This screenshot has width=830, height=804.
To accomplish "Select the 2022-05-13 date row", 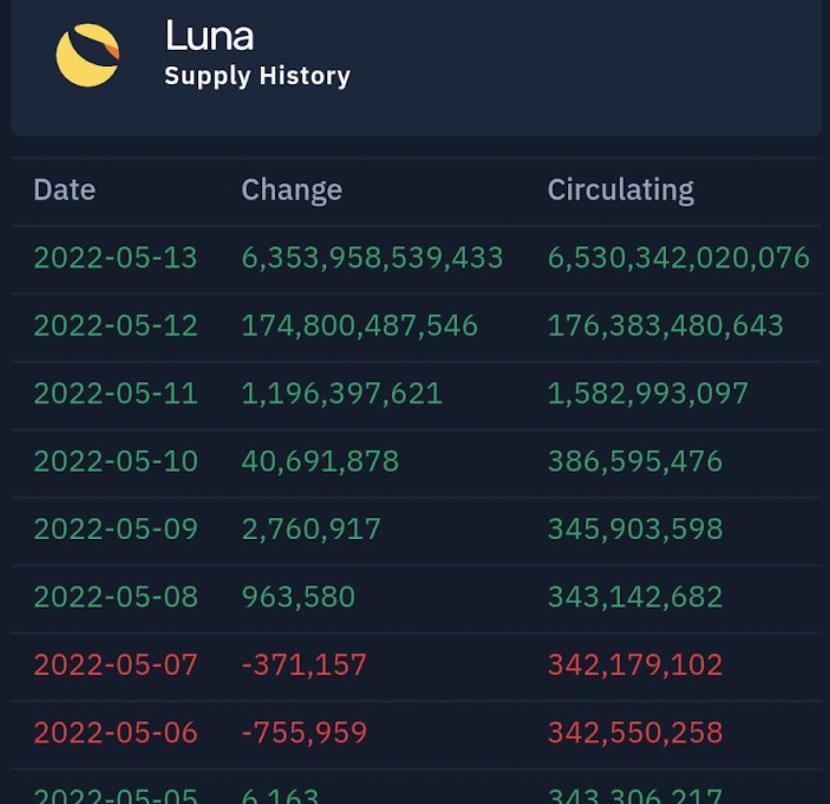I will tap(115, 258).
